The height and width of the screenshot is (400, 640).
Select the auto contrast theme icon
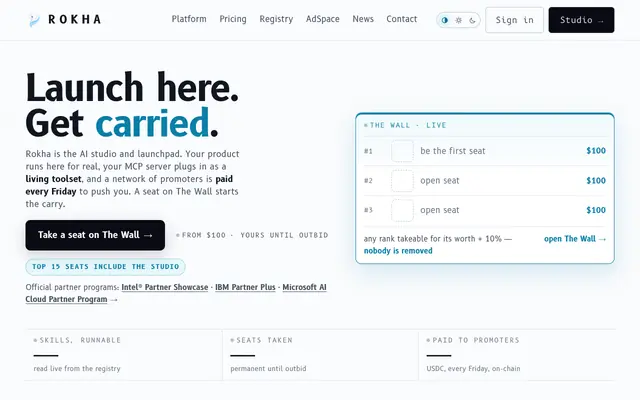tap(445, 20)
